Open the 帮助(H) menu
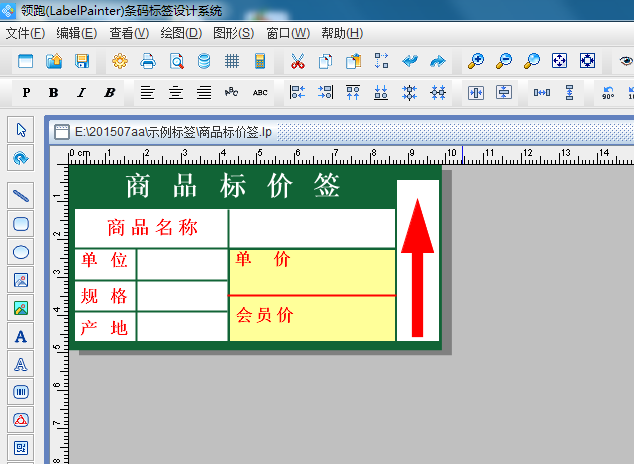 342,33
